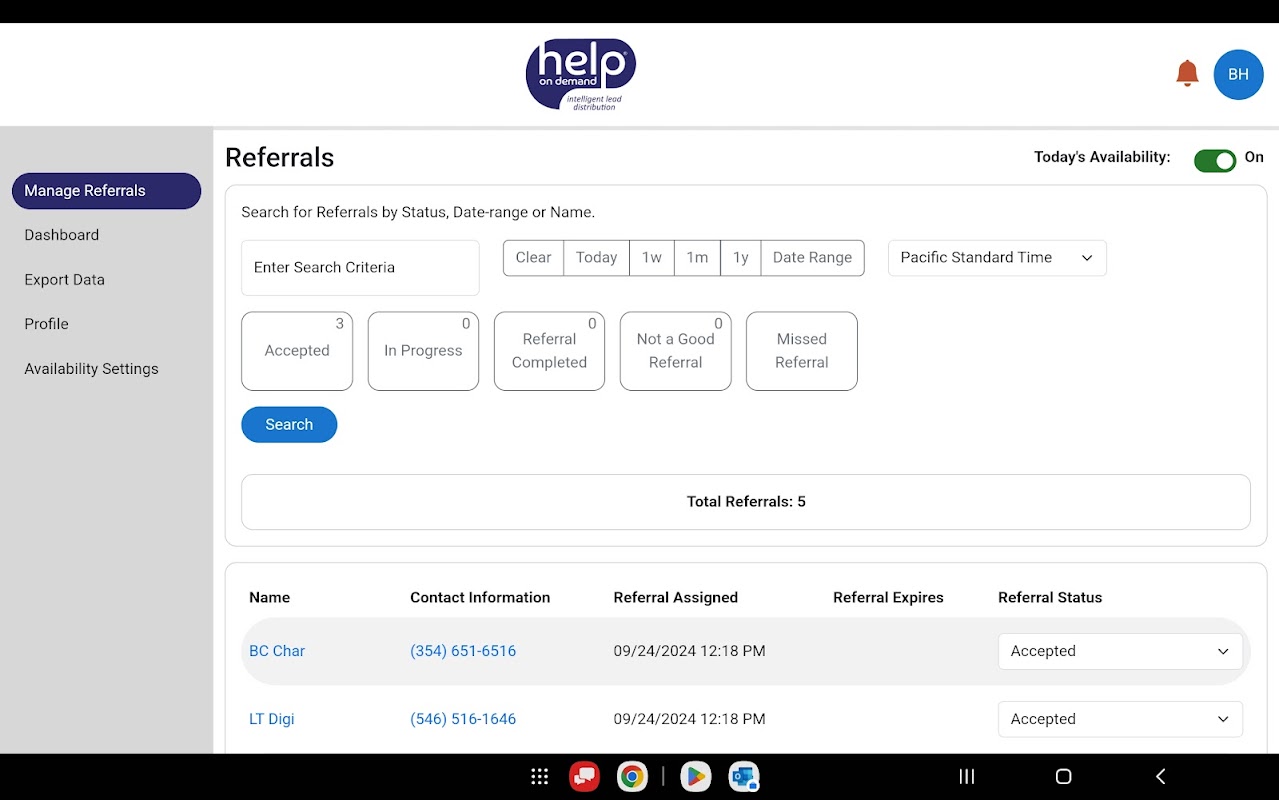
Task: Launch the red chat app in taskbar
Action: (x=585, y=776)
